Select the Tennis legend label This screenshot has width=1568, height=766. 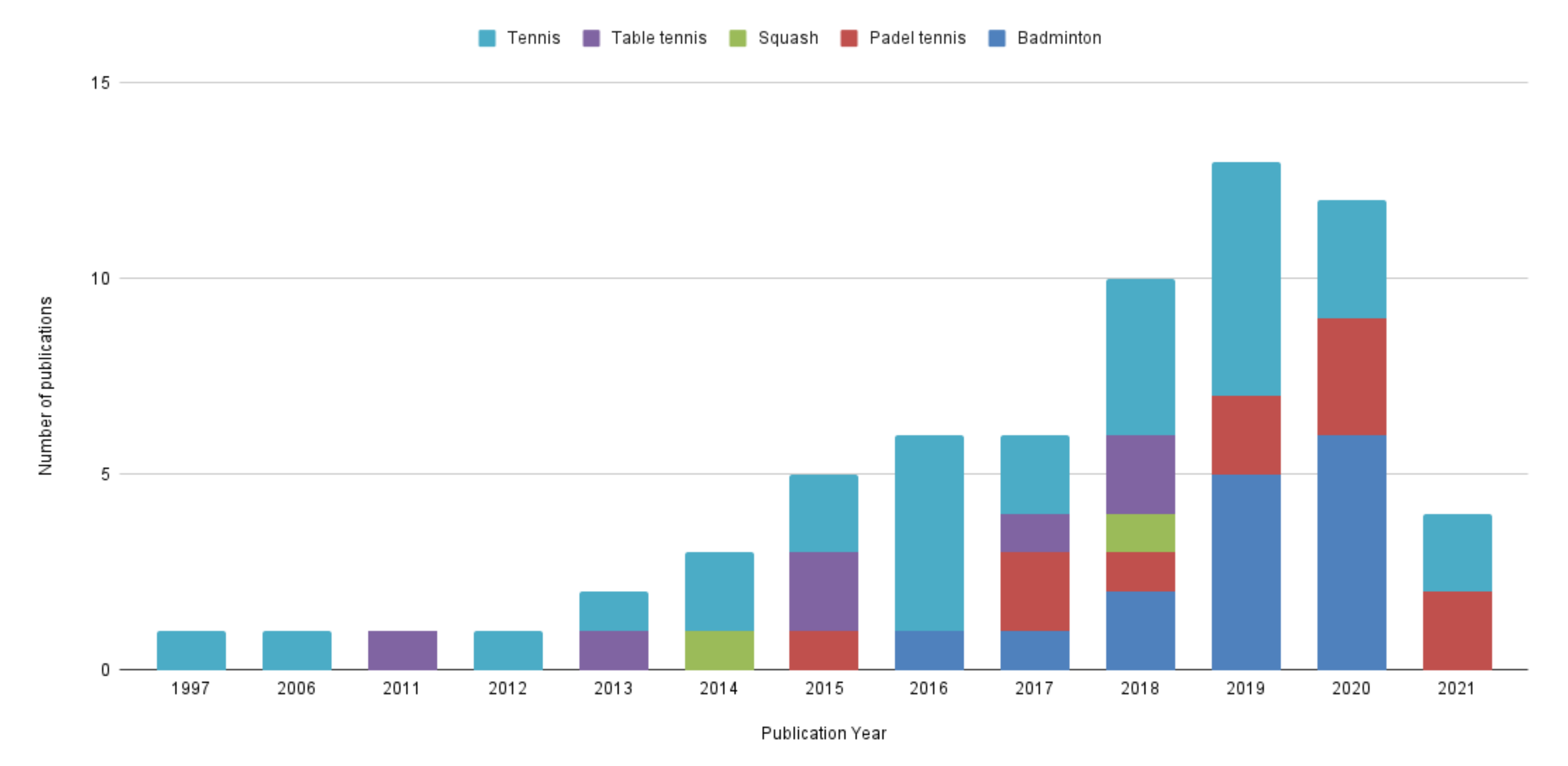pos(533,38)
